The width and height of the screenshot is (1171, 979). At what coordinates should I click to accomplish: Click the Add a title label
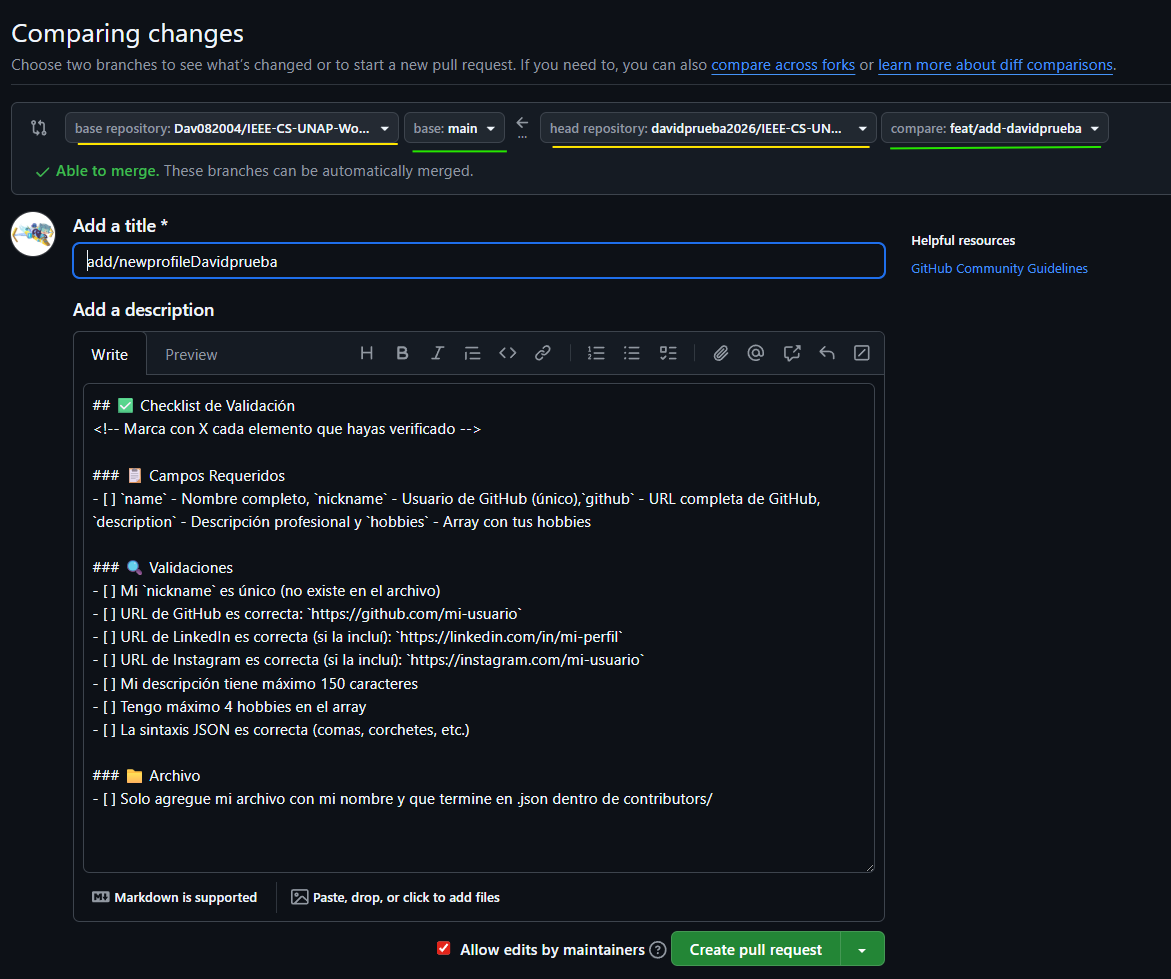pos(120,226)
